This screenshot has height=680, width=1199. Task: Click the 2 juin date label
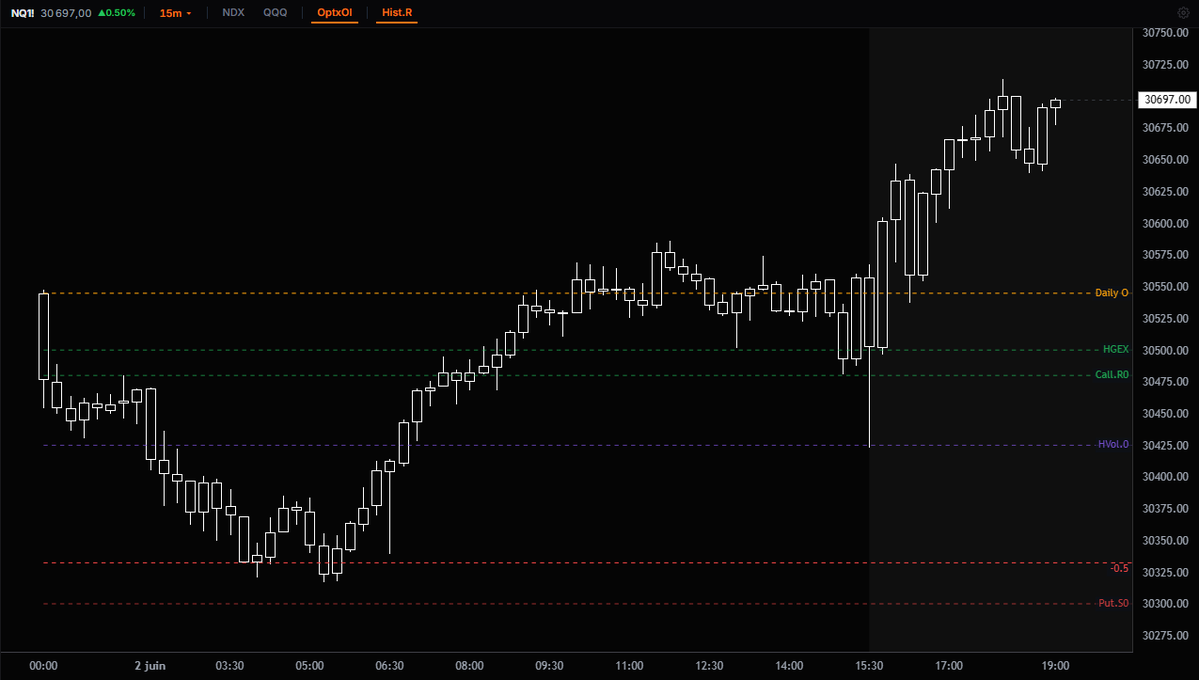tap(150, 666)
